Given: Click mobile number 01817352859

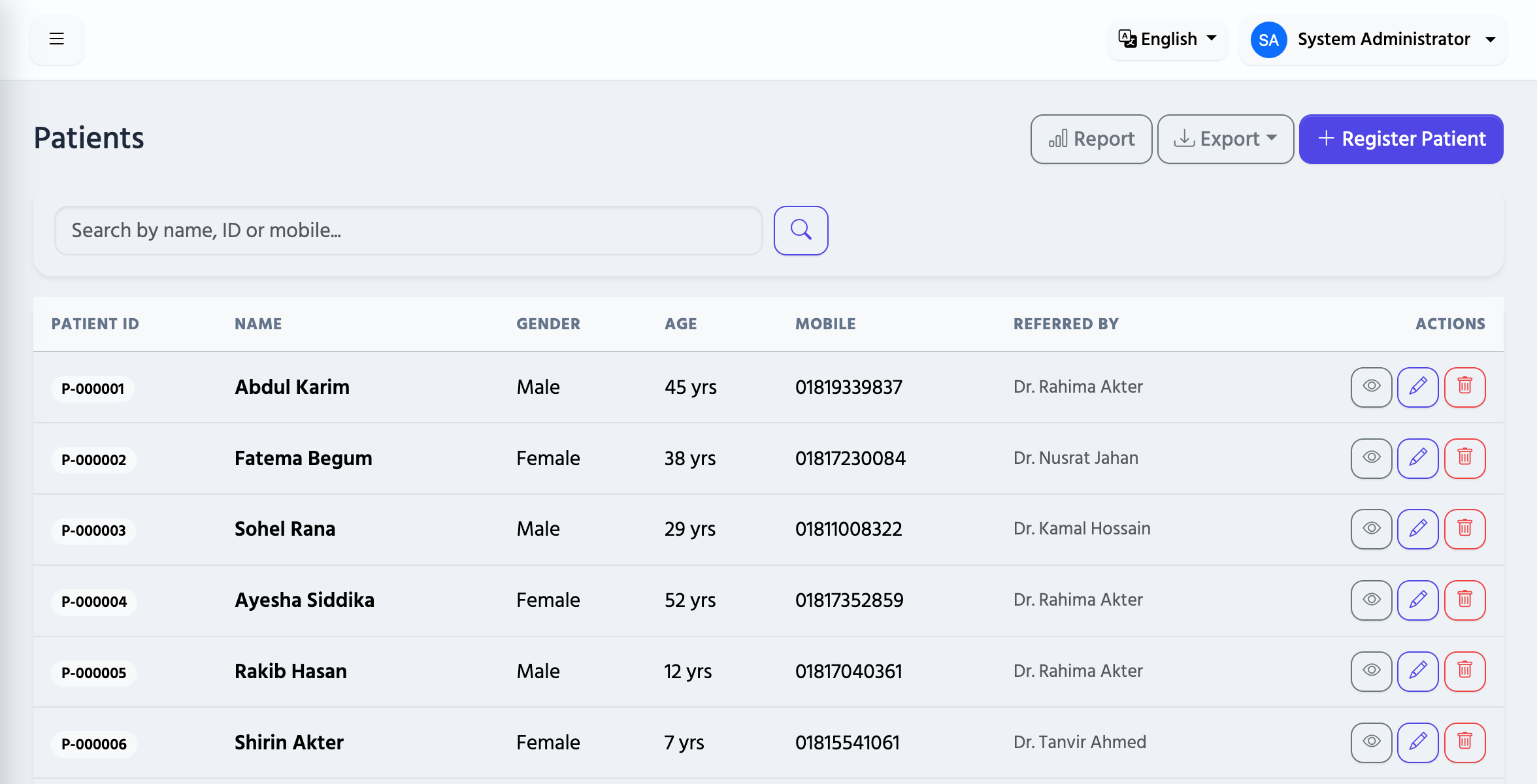Looking at the screenshot, I should pos(849,600).
